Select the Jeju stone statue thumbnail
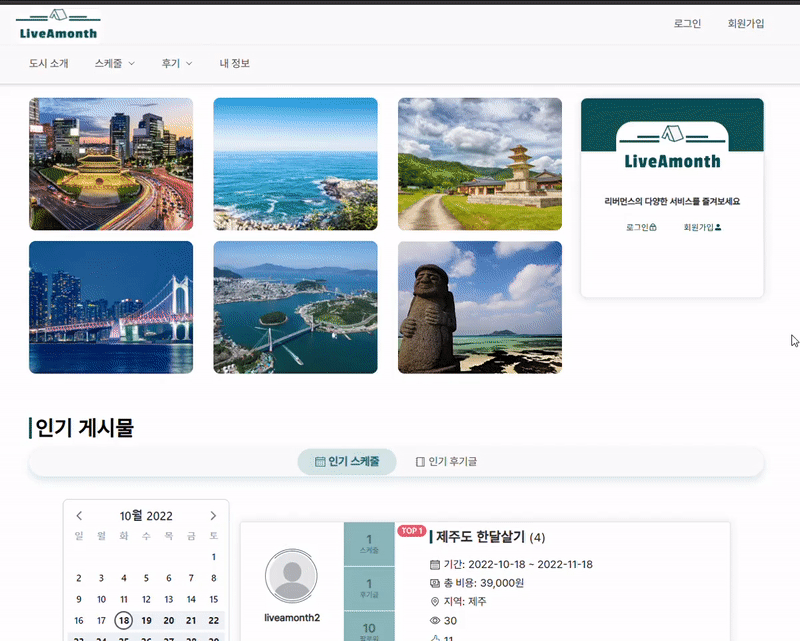This screenshot has width=800, height=641. [x=480, y=307]
